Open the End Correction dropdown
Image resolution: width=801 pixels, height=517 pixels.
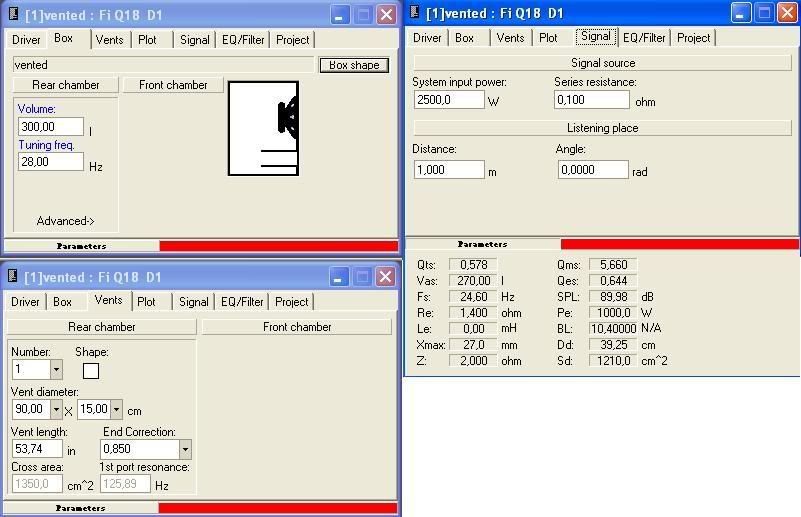click(x=184, y=450)
